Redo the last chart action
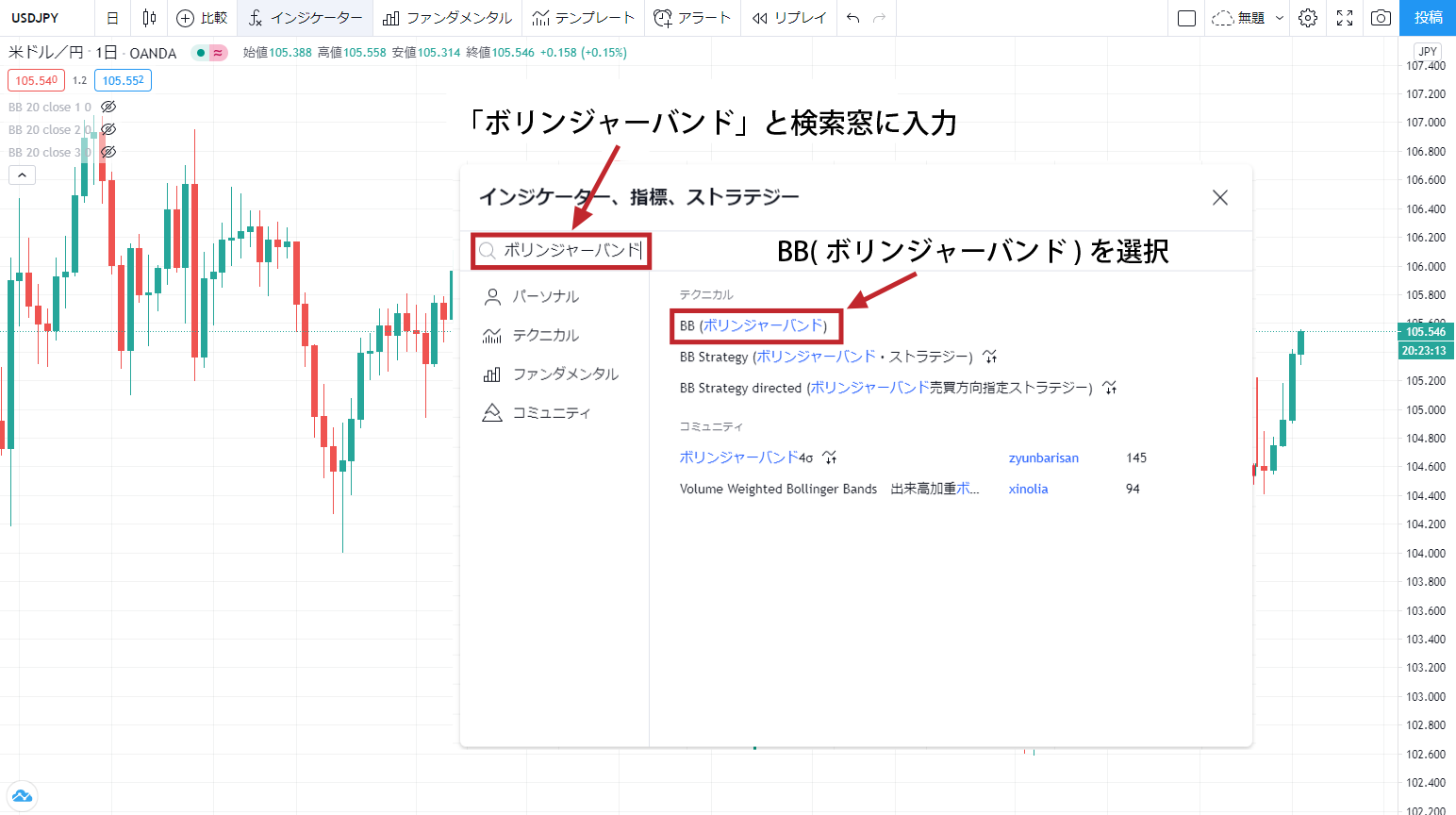The image size is (1456, 815). tap(879, 18)
